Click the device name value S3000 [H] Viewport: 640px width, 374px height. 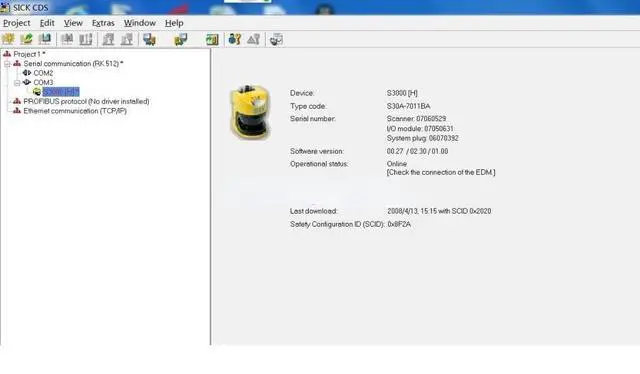click(x=402, y=93)
